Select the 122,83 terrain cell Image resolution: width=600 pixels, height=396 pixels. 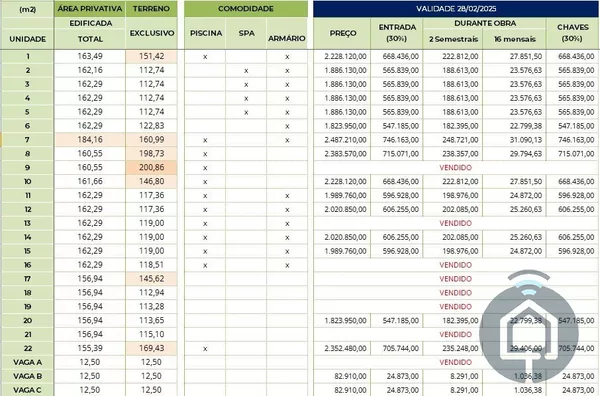152,126
